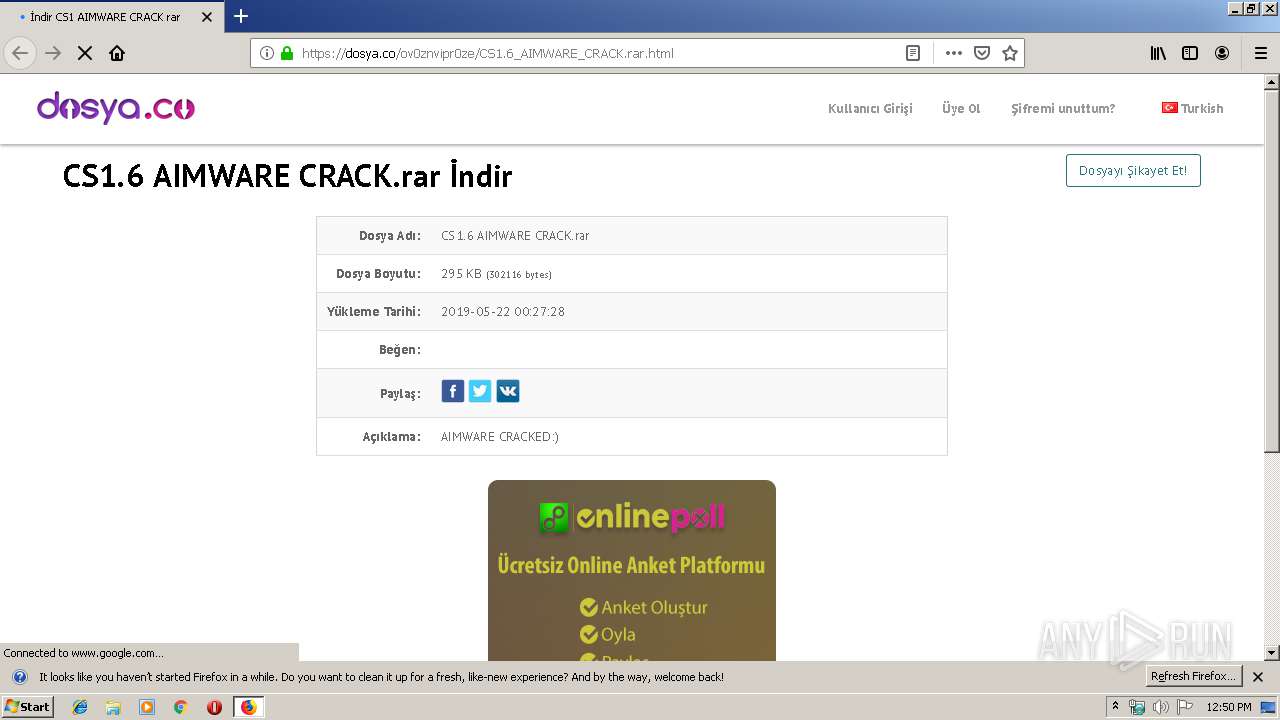Image resolution: width=1280 pixels, height=720 pixels.
Task: View secure connection padlock details
Action: pos(287,53)
